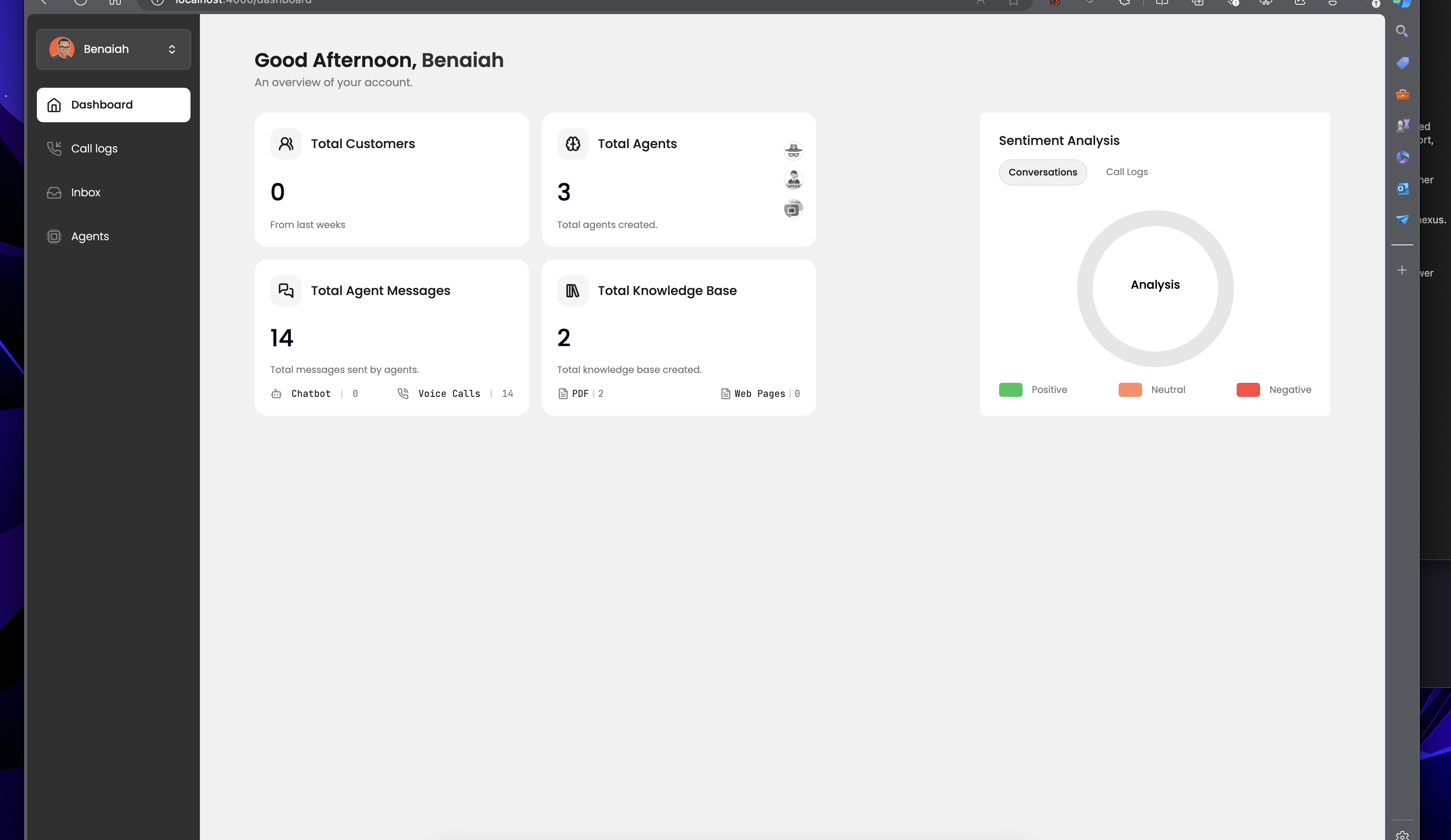The width and height of the screenshot is (1451, 840).
Task: Click the plus icon in browser sidebar
Action: pyautogui.click(x=1402, y=270)
